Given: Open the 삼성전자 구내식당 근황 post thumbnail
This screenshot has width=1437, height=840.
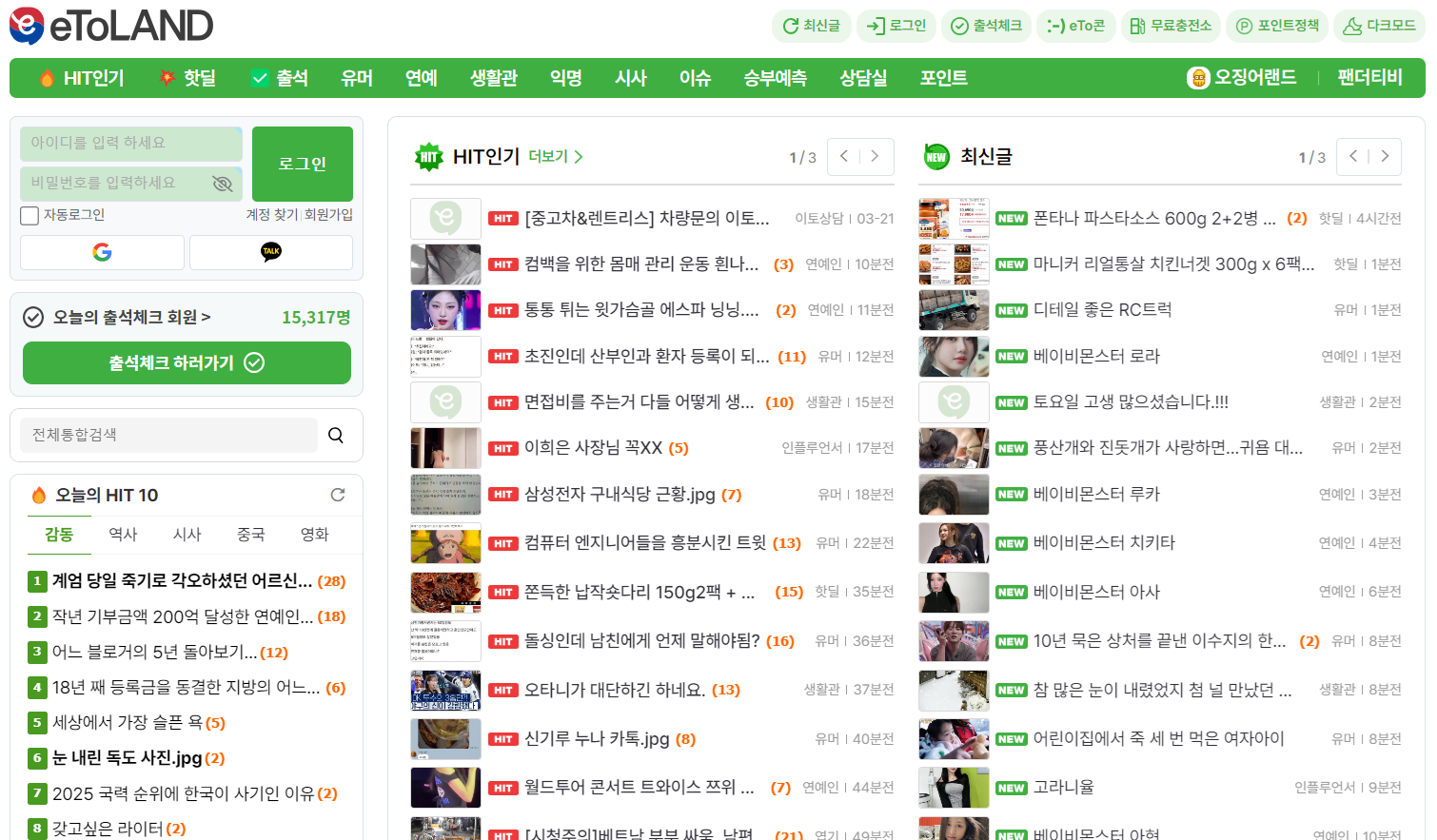Looking at the screenshot, I should [445, 495].
